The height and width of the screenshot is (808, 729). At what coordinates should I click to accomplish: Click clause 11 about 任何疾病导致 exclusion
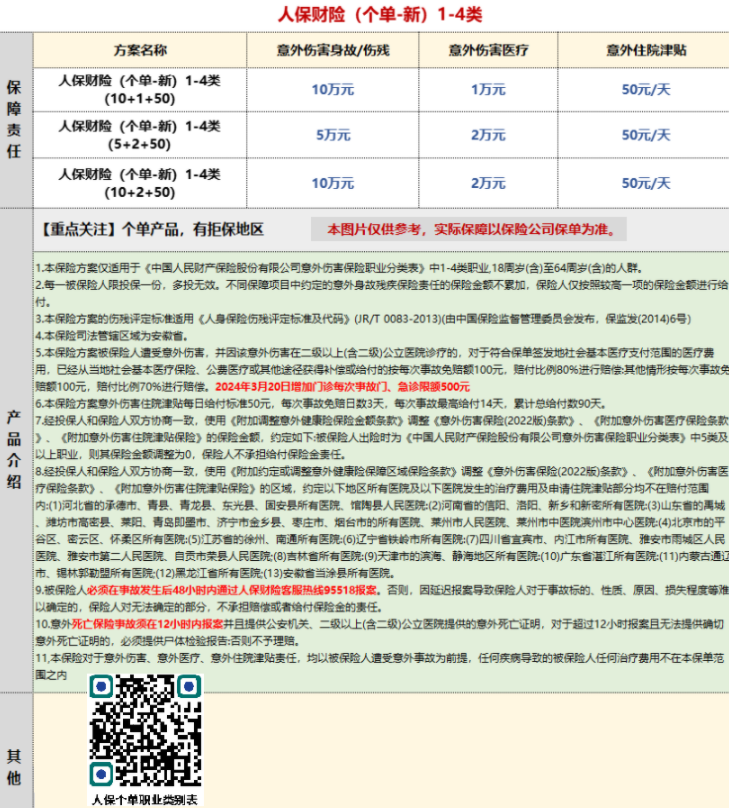[x=380, y=666]
